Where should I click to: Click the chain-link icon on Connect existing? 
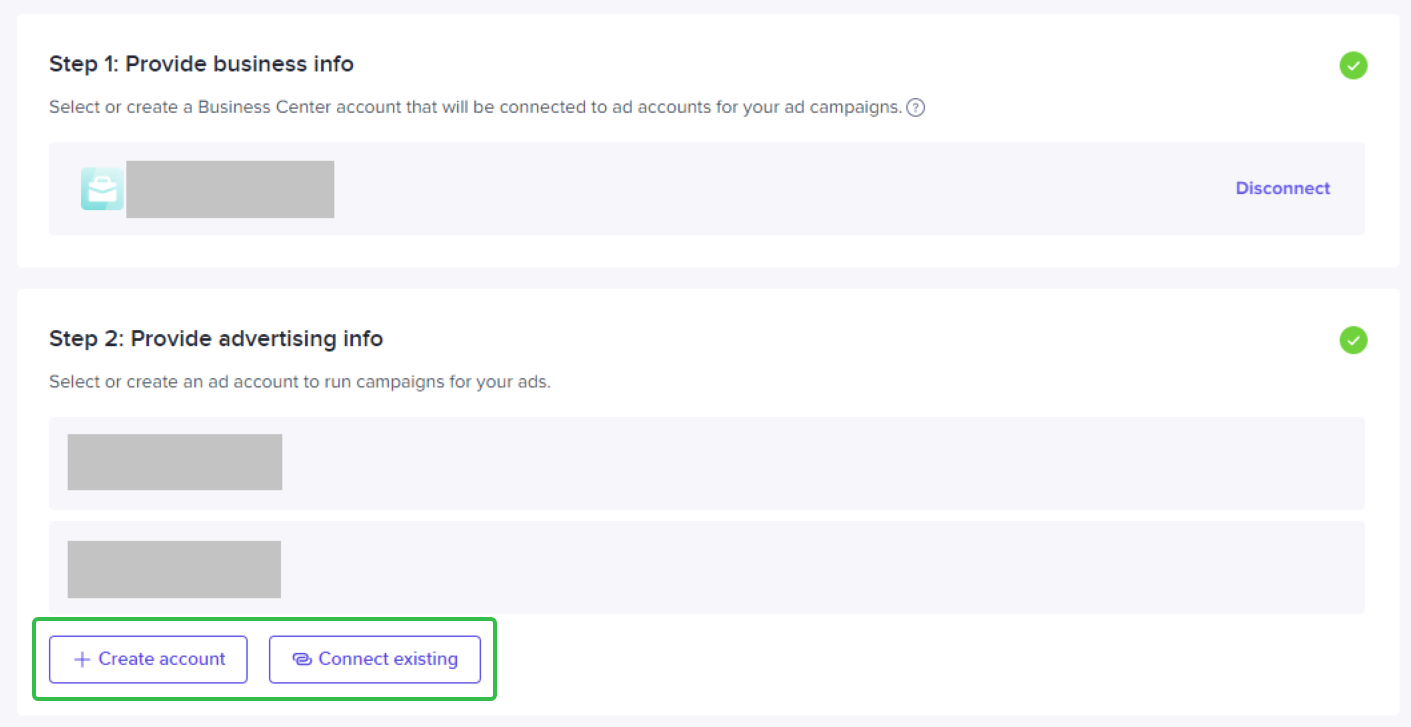pyautogui.click(x=302, y=660)
